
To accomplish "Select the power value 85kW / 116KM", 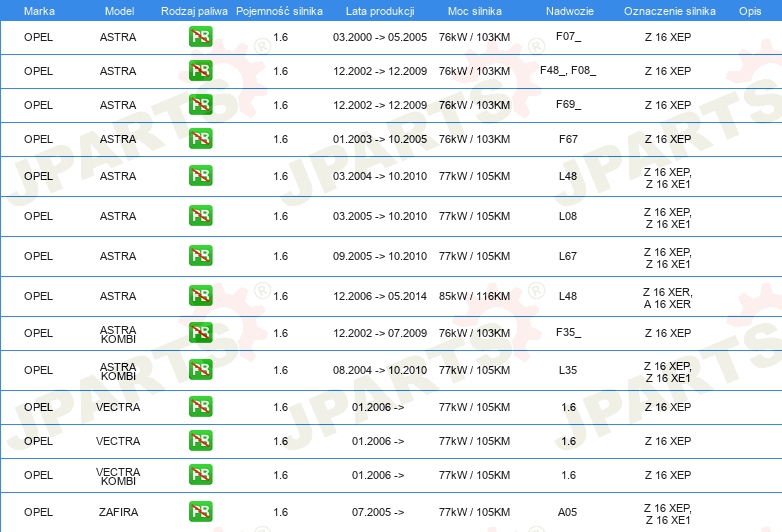I will pyautogui.click(x=474, y=296).
